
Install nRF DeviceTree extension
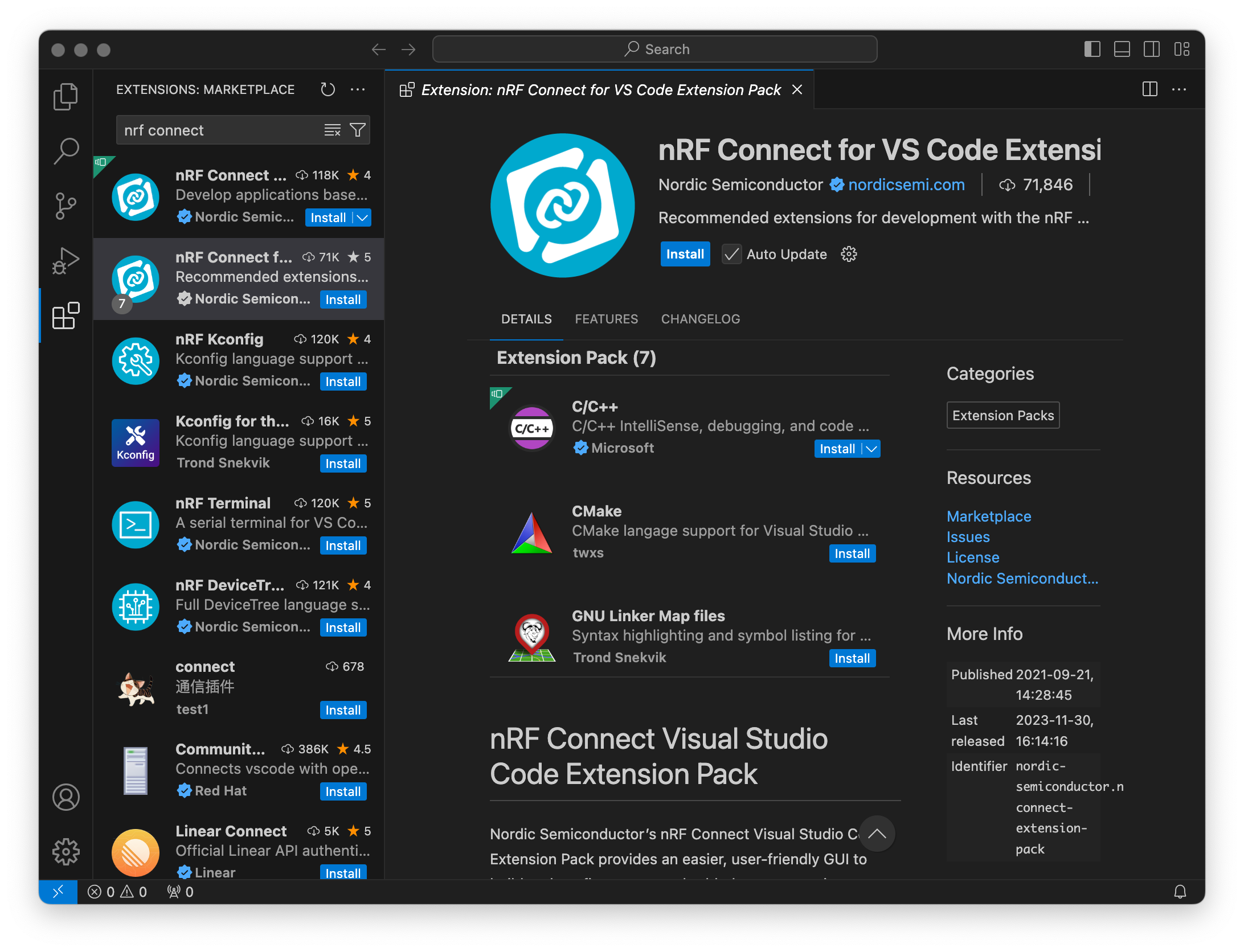pos(343,627)
